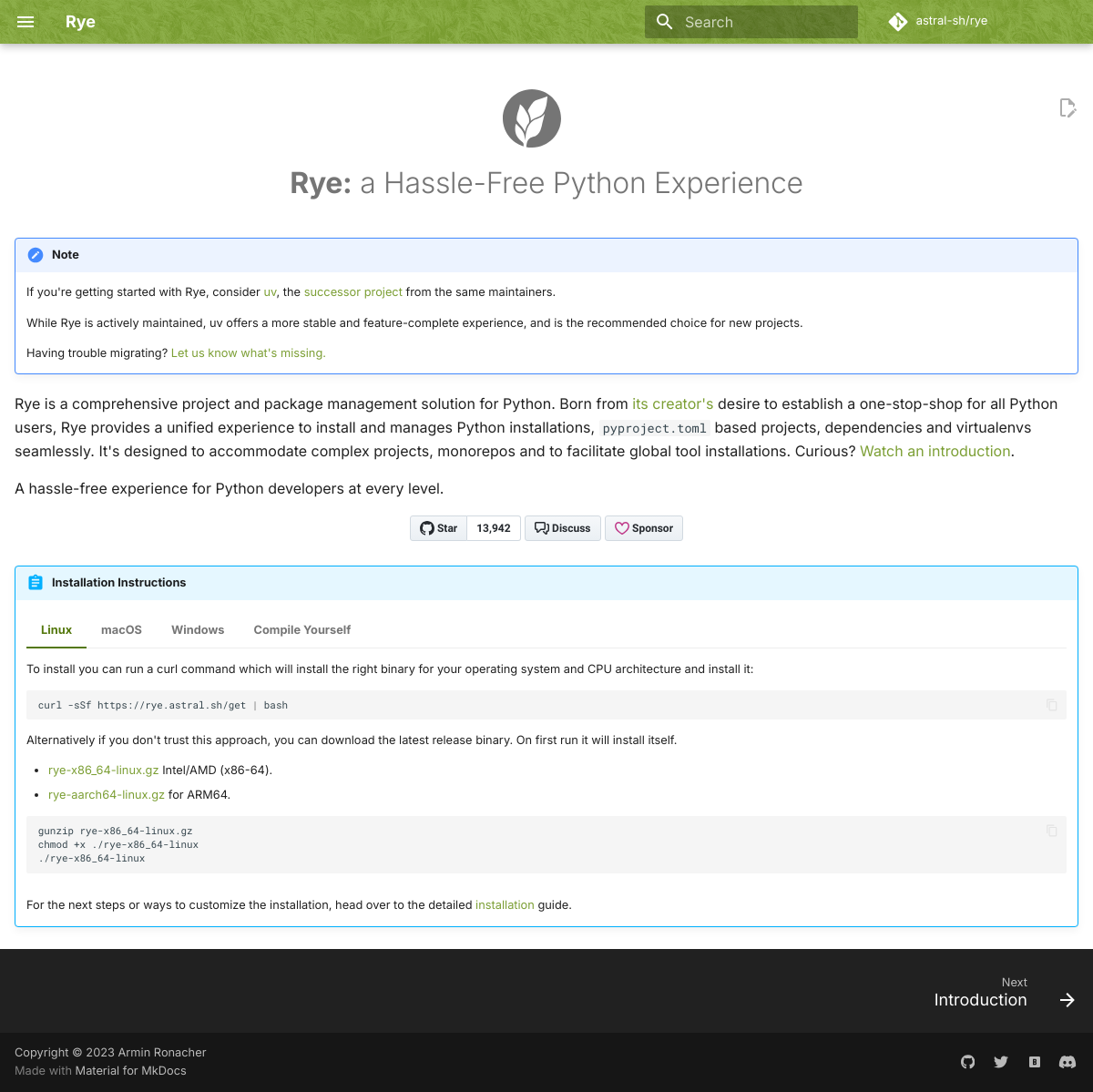Download the rye-x86_64-linux.gz release link

coord(104,771)
